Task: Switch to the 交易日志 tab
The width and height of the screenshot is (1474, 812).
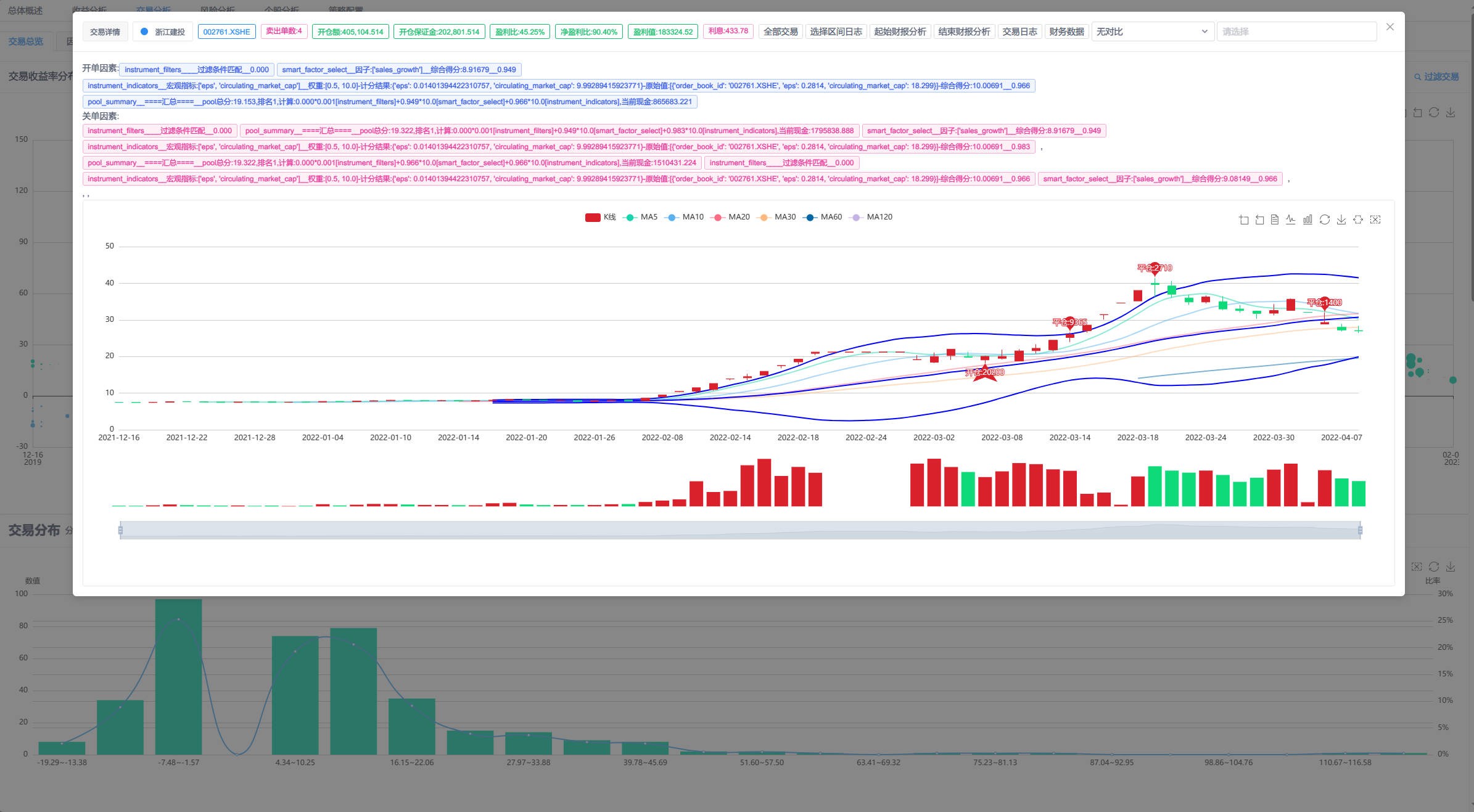Action: 1019,31
